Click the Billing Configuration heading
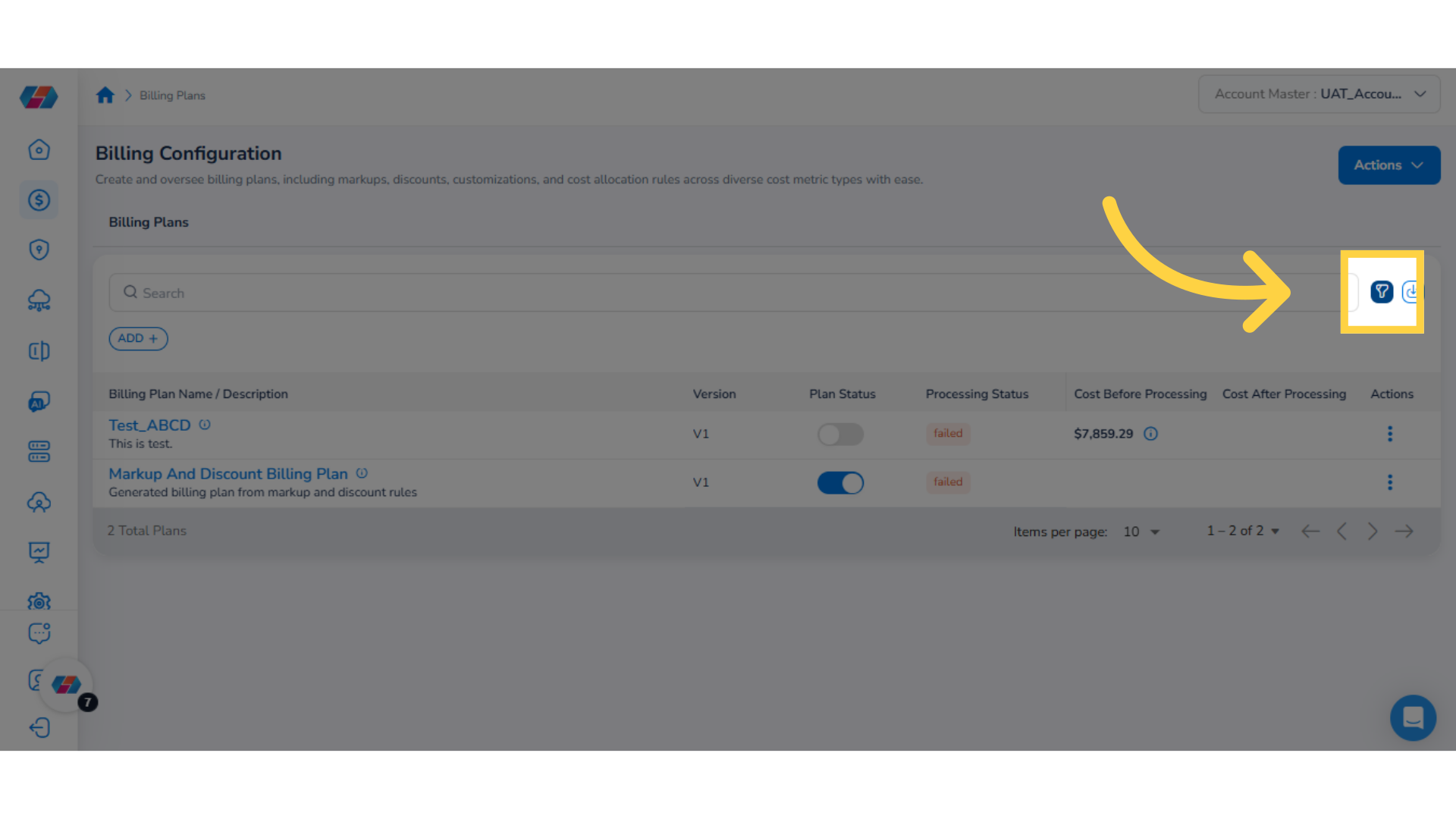1456x819 pixels. pyautogui.click(x=188, y=153)
